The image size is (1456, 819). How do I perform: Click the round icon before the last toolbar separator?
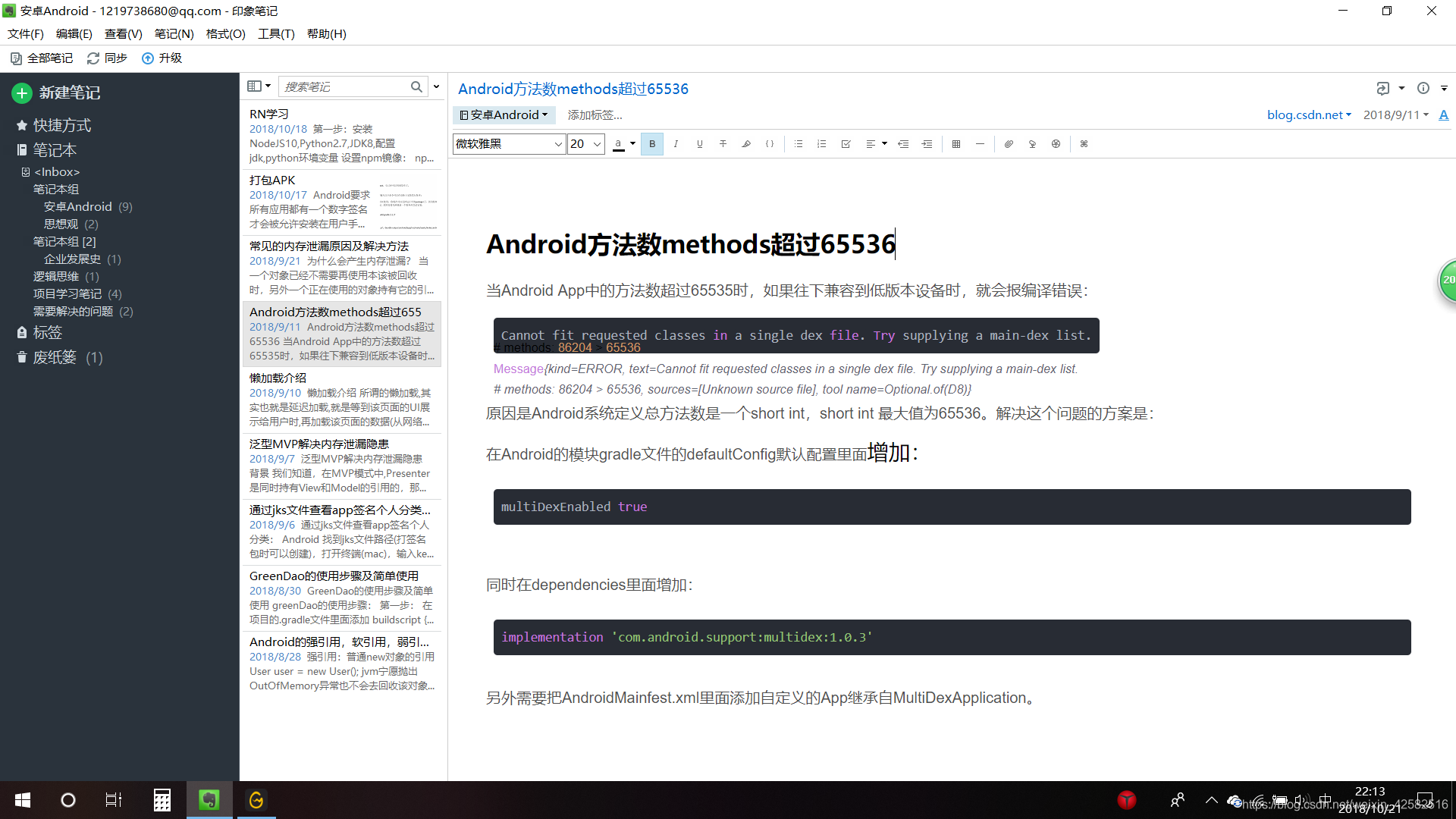1056,144
